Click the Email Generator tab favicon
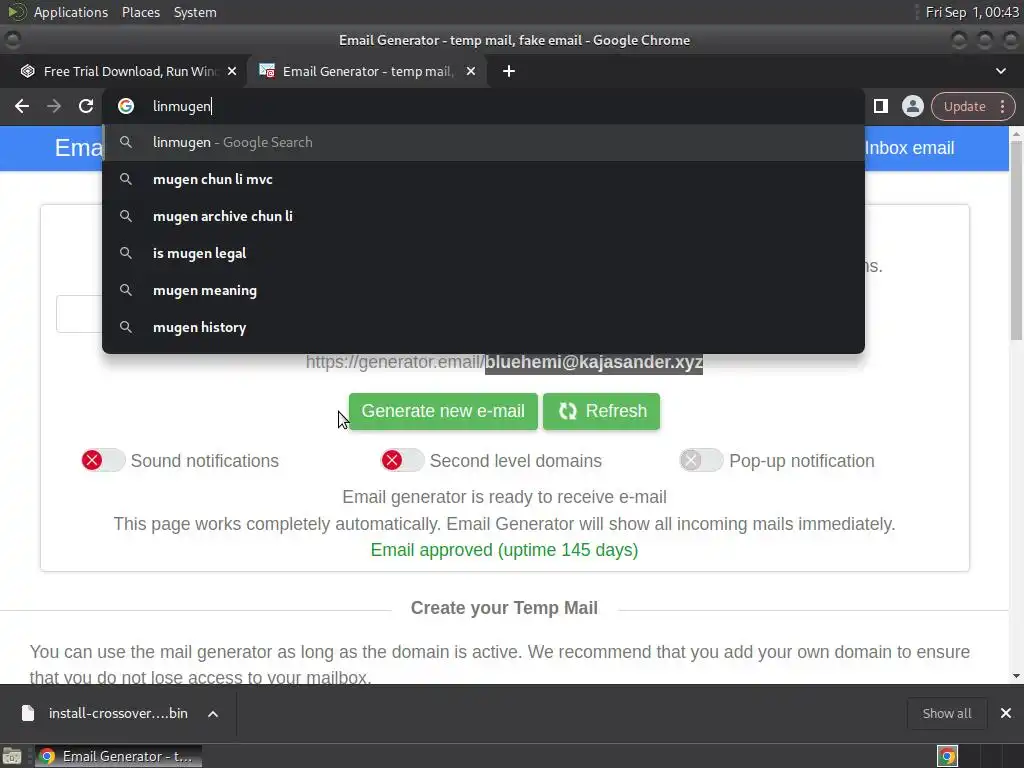 coord(266,71)
